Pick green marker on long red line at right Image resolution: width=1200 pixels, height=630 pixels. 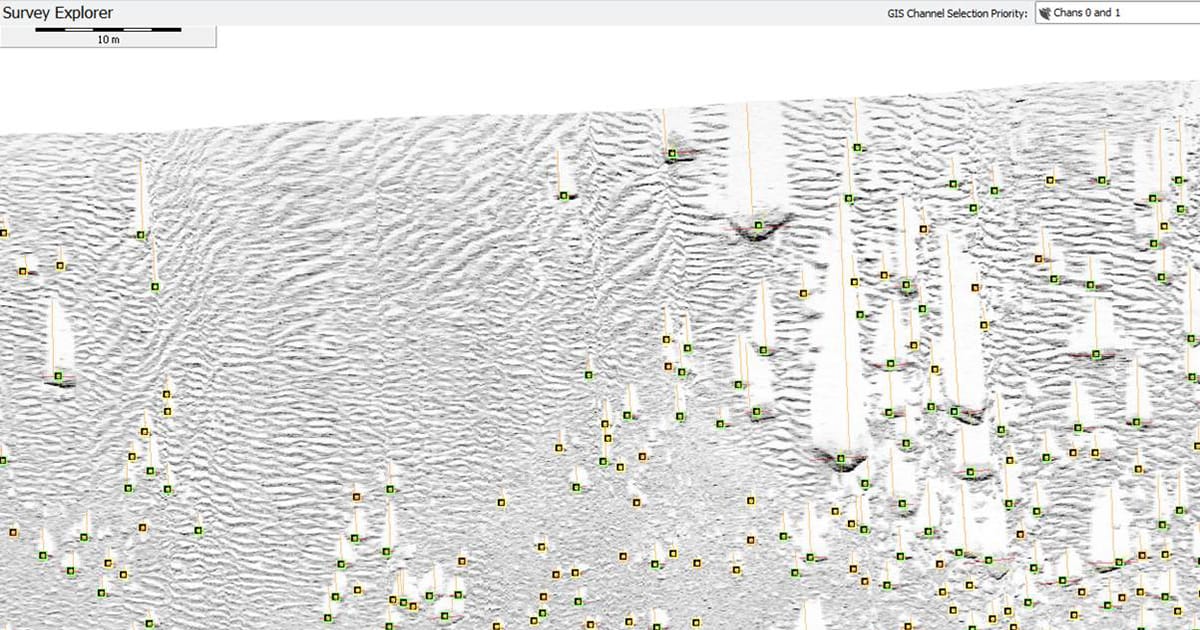[1096, 353]
